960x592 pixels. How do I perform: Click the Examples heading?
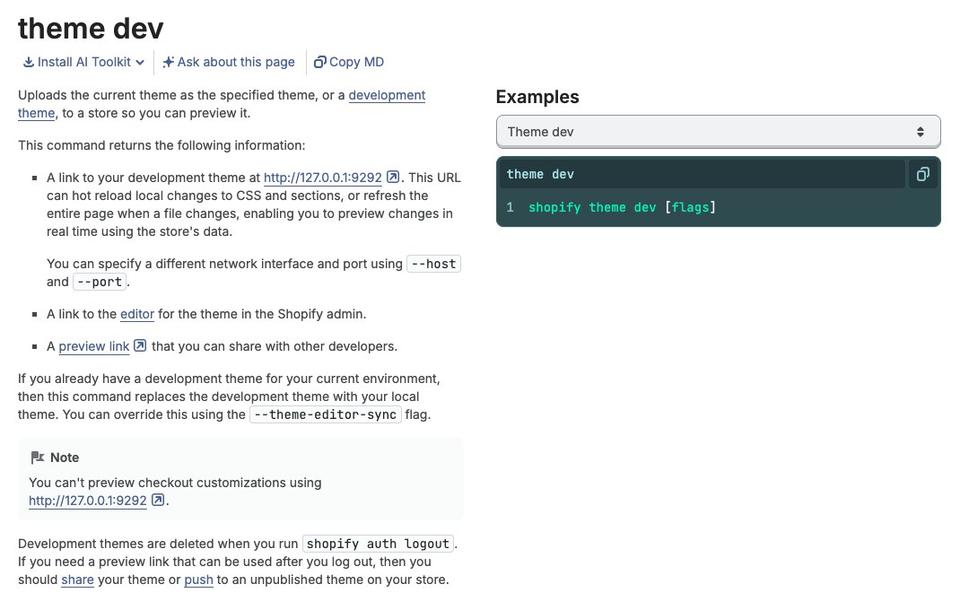[538, 97]
